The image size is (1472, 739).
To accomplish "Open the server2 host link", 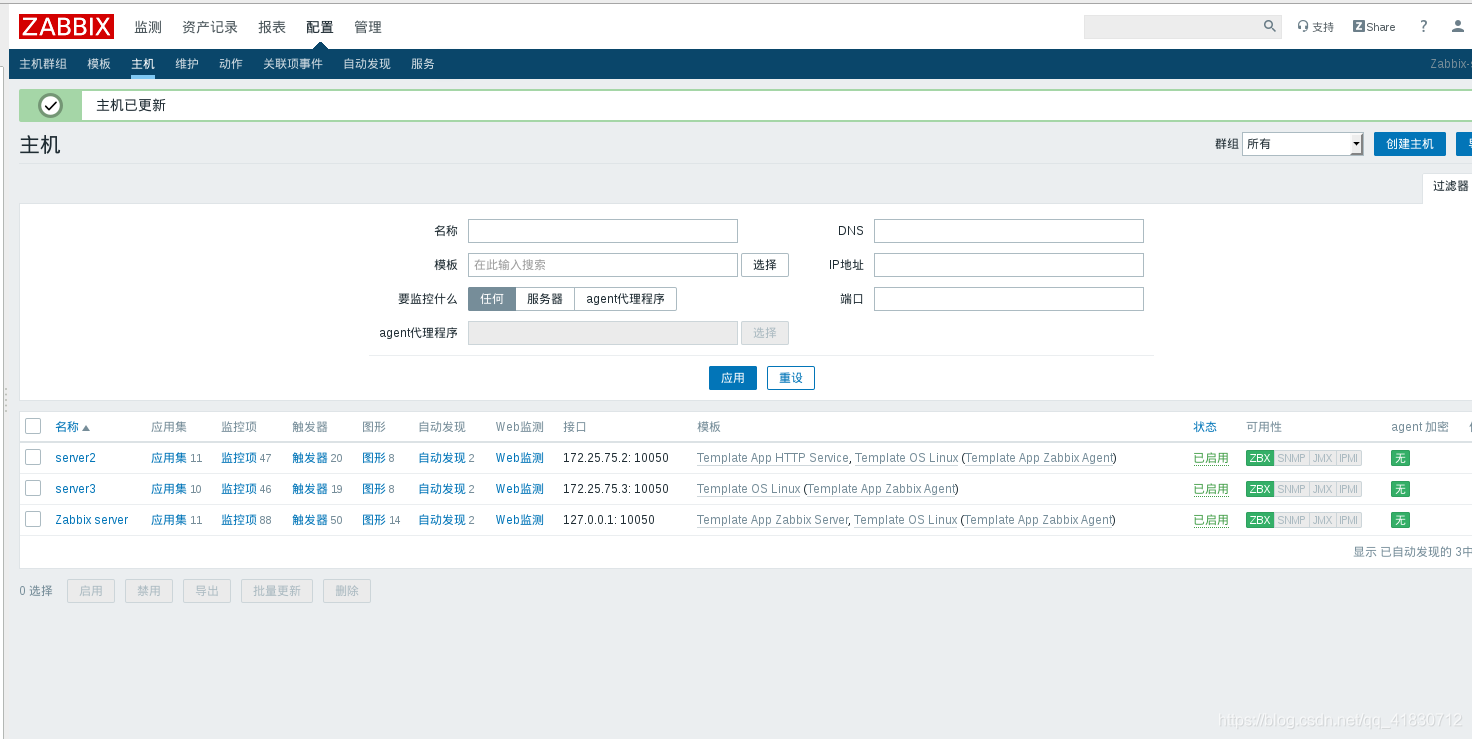I will tap(75, 458).
